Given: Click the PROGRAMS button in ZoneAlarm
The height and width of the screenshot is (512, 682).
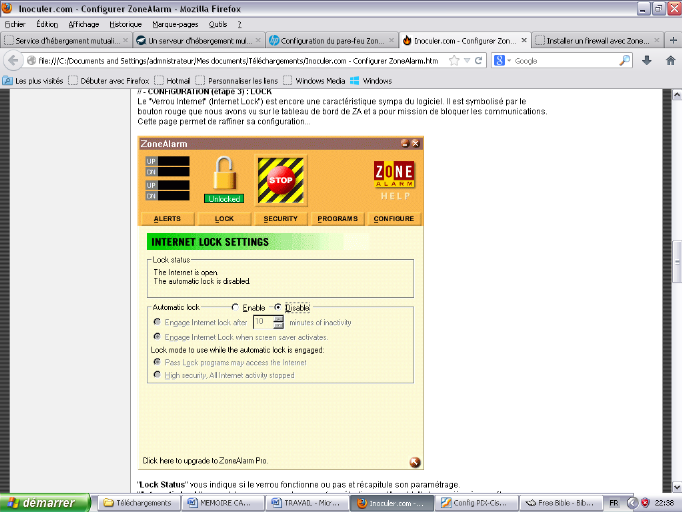Looking at the screenshot, I should pyautogui.click(x=338, y=218).
